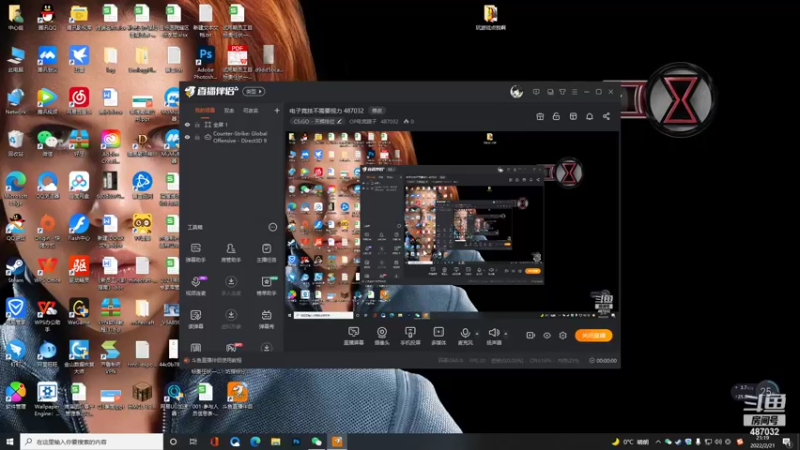
Task: Open speaker options arrow
Action: 506,334
